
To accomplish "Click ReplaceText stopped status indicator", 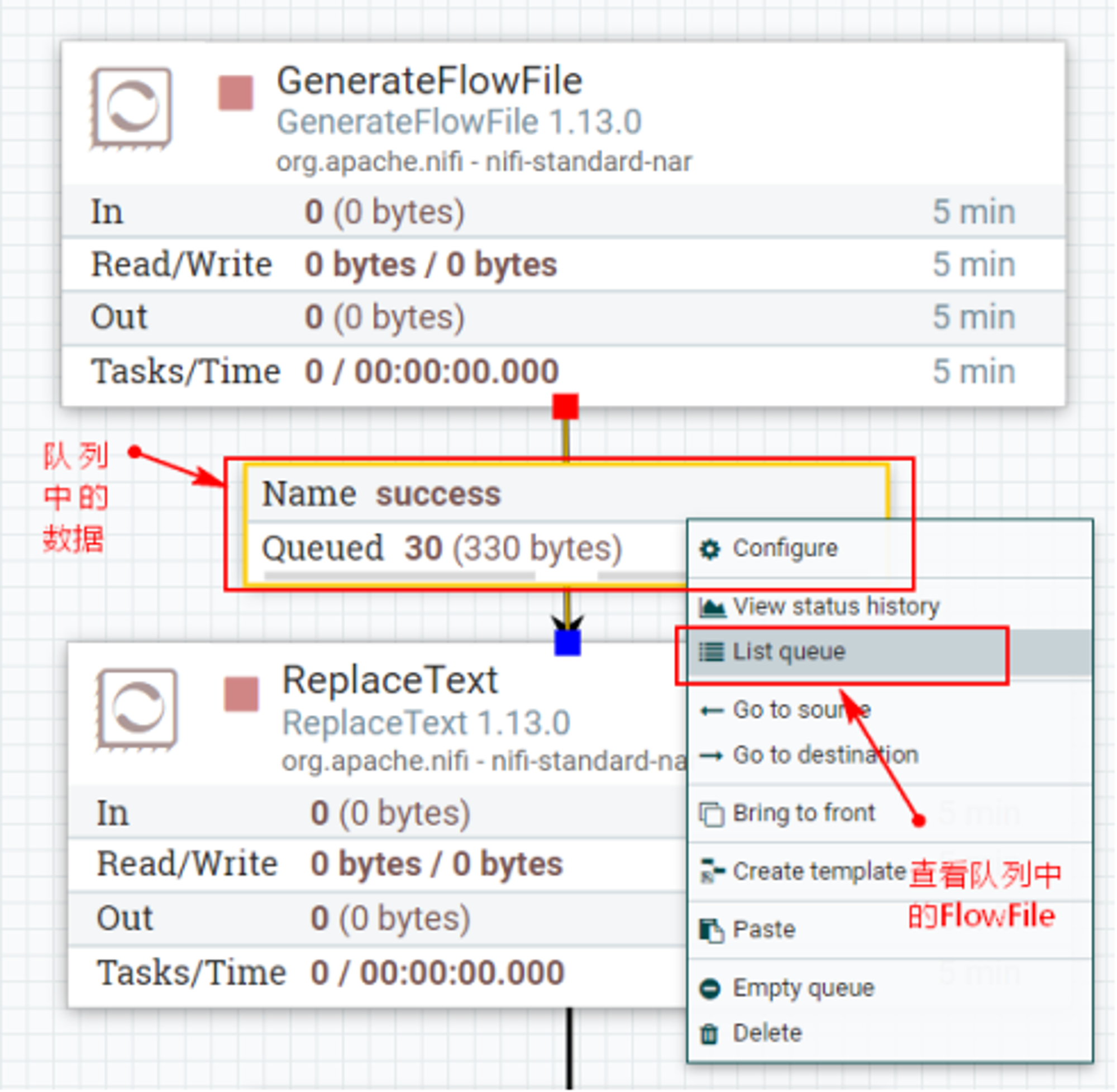I will coord(242,694).
